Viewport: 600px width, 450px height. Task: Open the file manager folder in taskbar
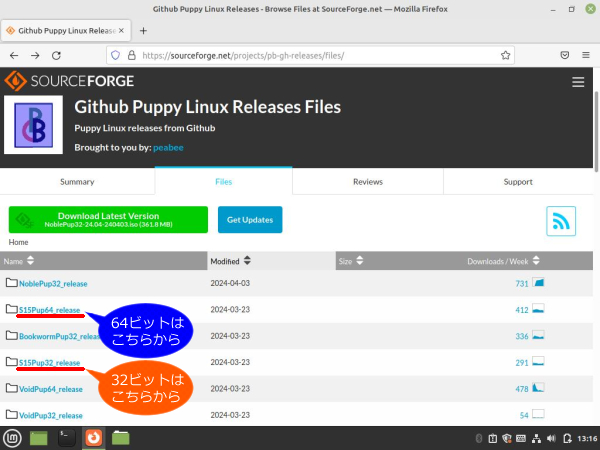click(x=121, y=438)
